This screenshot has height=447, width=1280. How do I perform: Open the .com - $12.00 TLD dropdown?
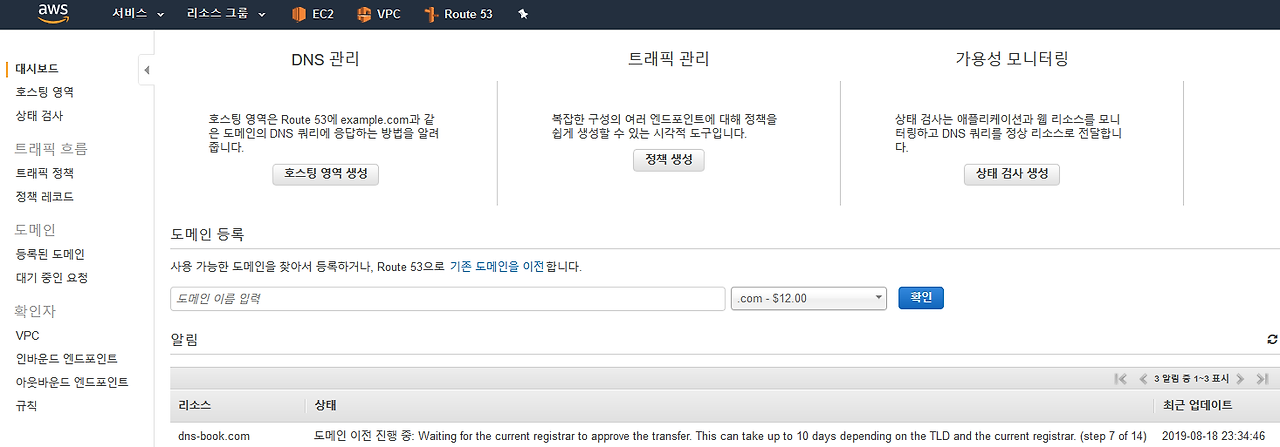810,298
